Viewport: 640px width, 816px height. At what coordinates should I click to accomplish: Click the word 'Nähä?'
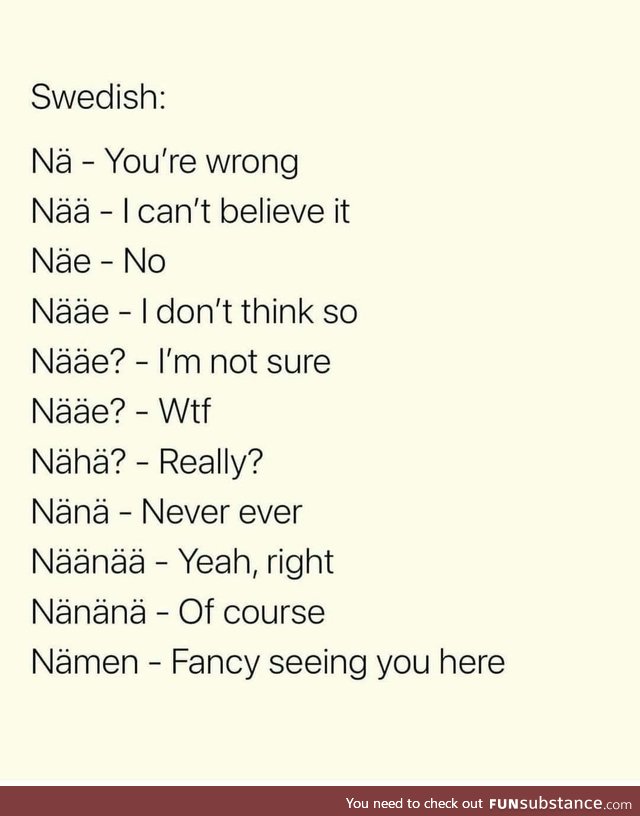(79, 461)
